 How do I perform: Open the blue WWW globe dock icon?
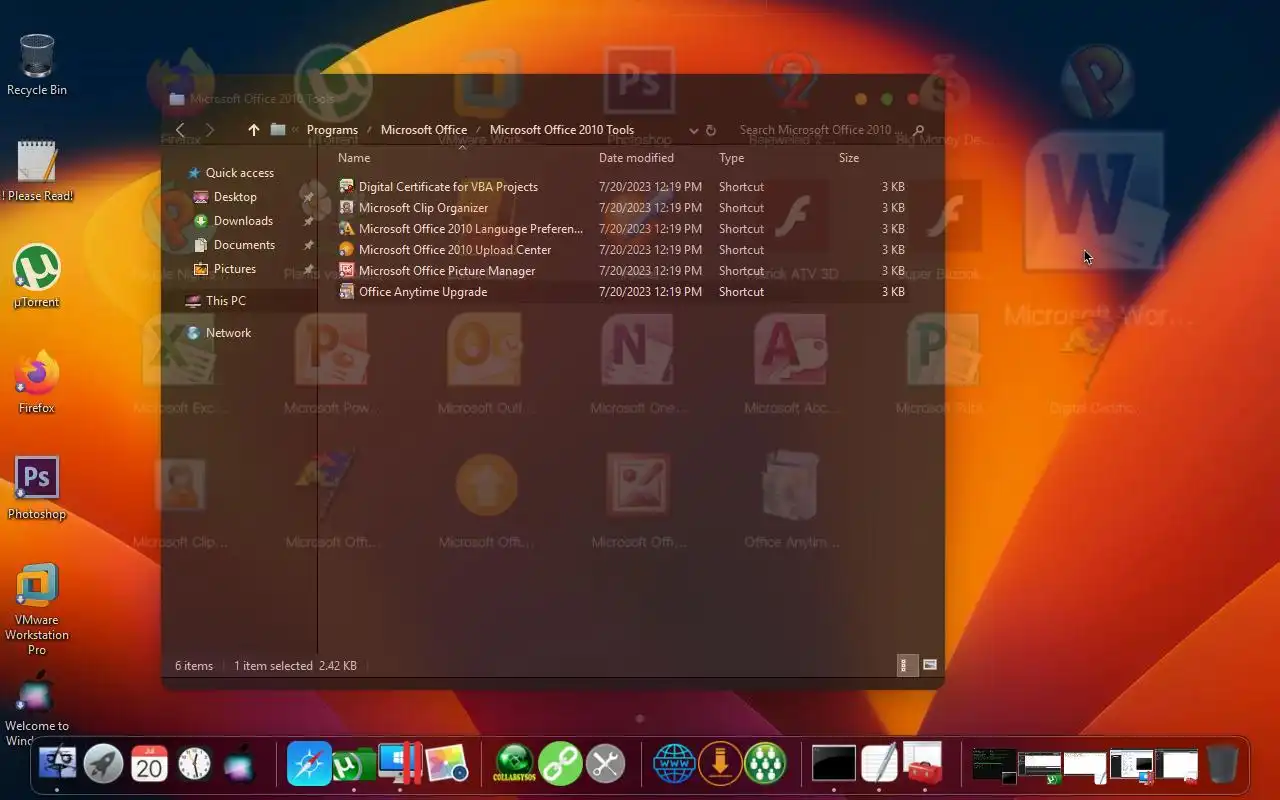point(674,765)
